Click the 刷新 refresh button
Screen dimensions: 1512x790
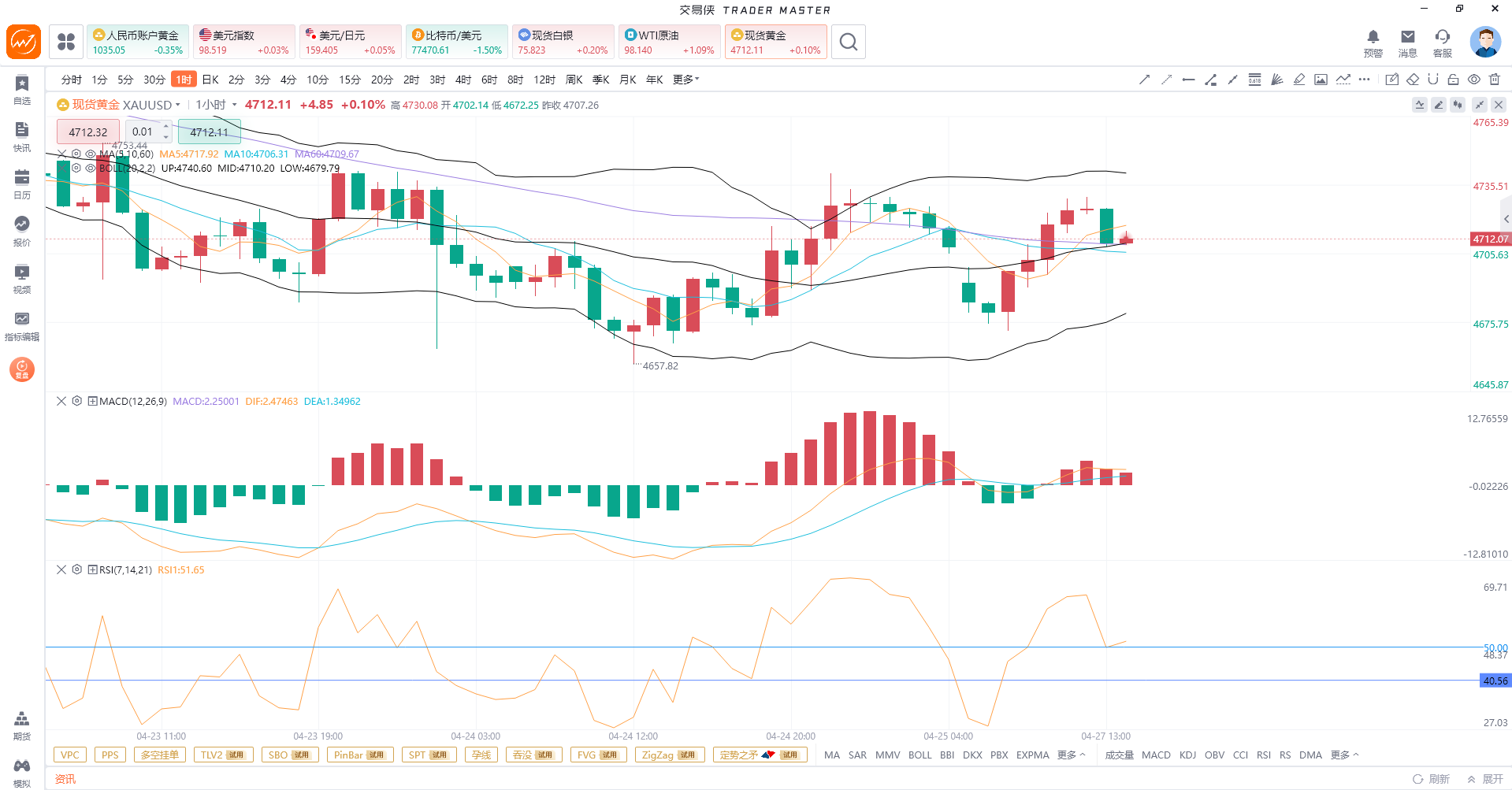point(1432,779)
